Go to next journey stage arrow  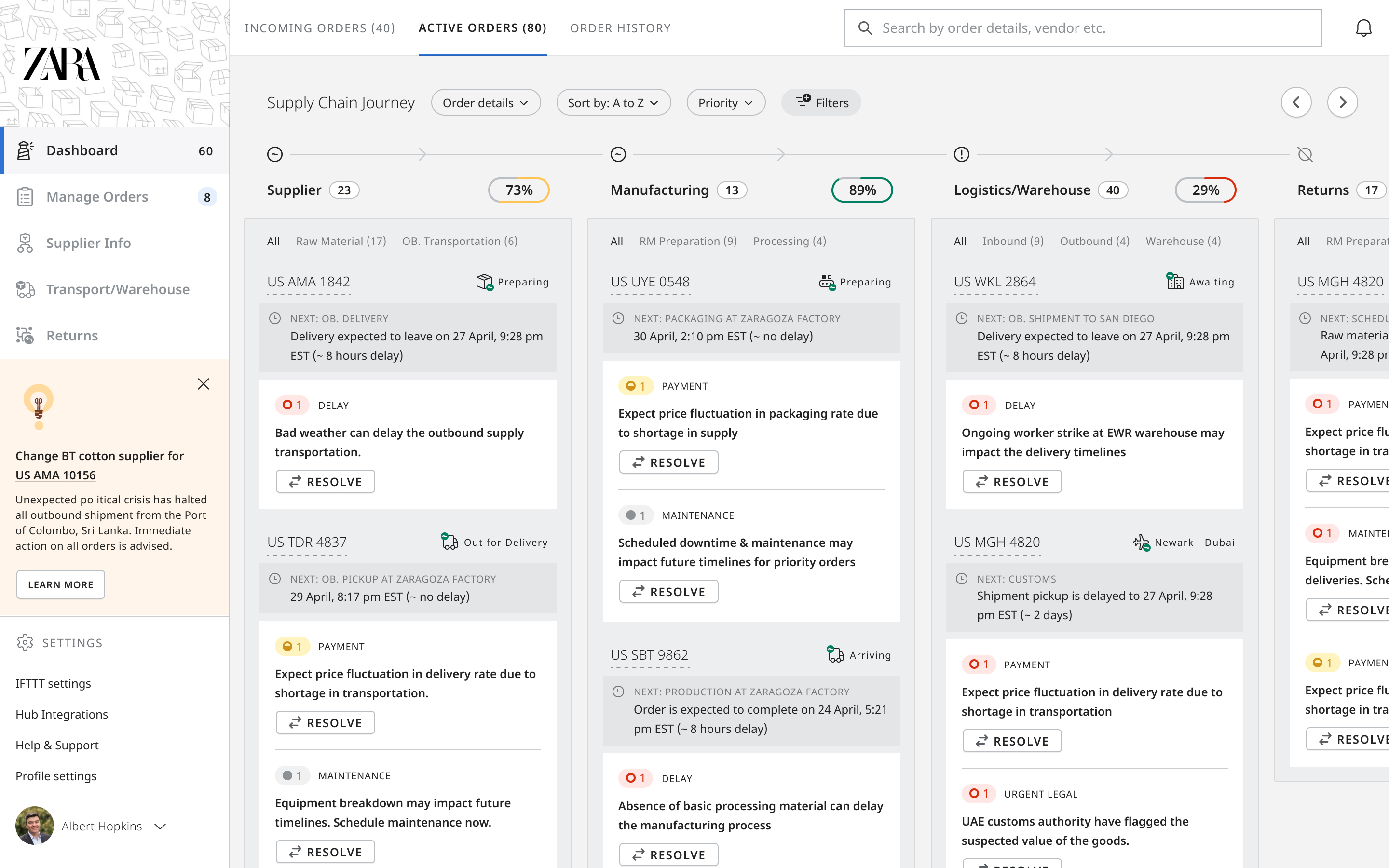tap(1343, 103)
